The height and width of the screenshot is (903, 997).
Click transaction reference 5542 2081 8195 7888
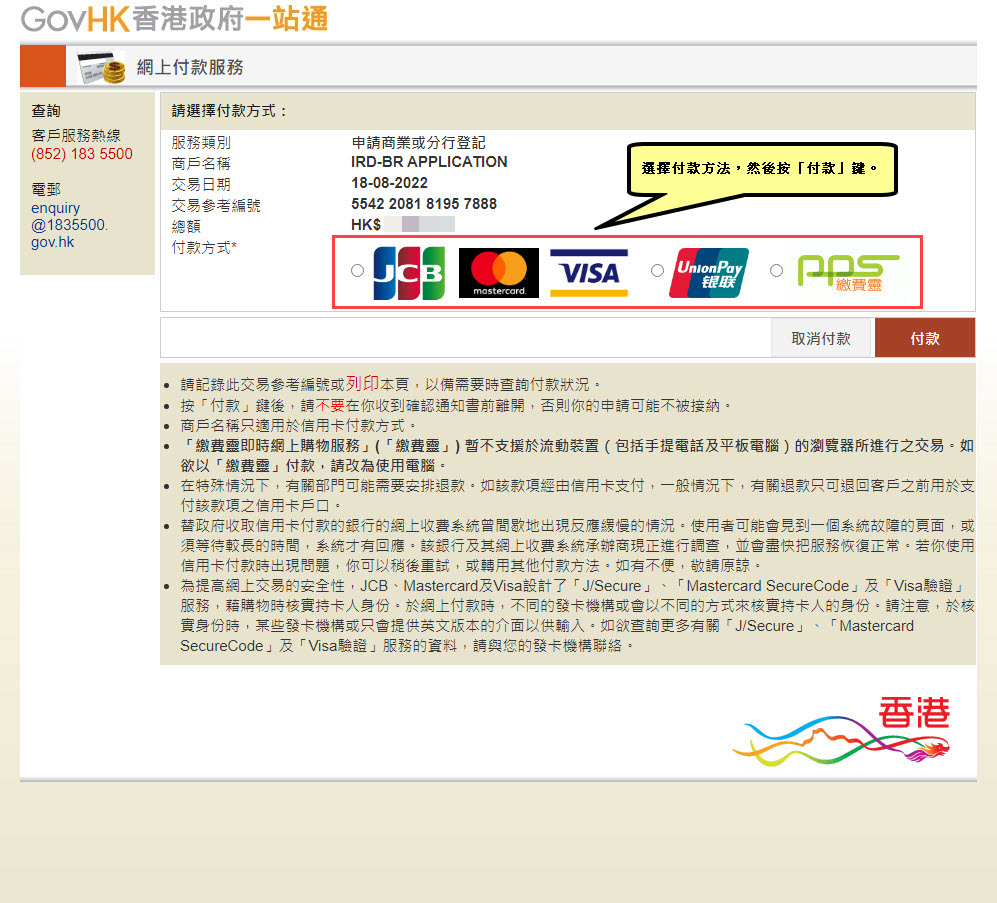click(x=424, y=204)
